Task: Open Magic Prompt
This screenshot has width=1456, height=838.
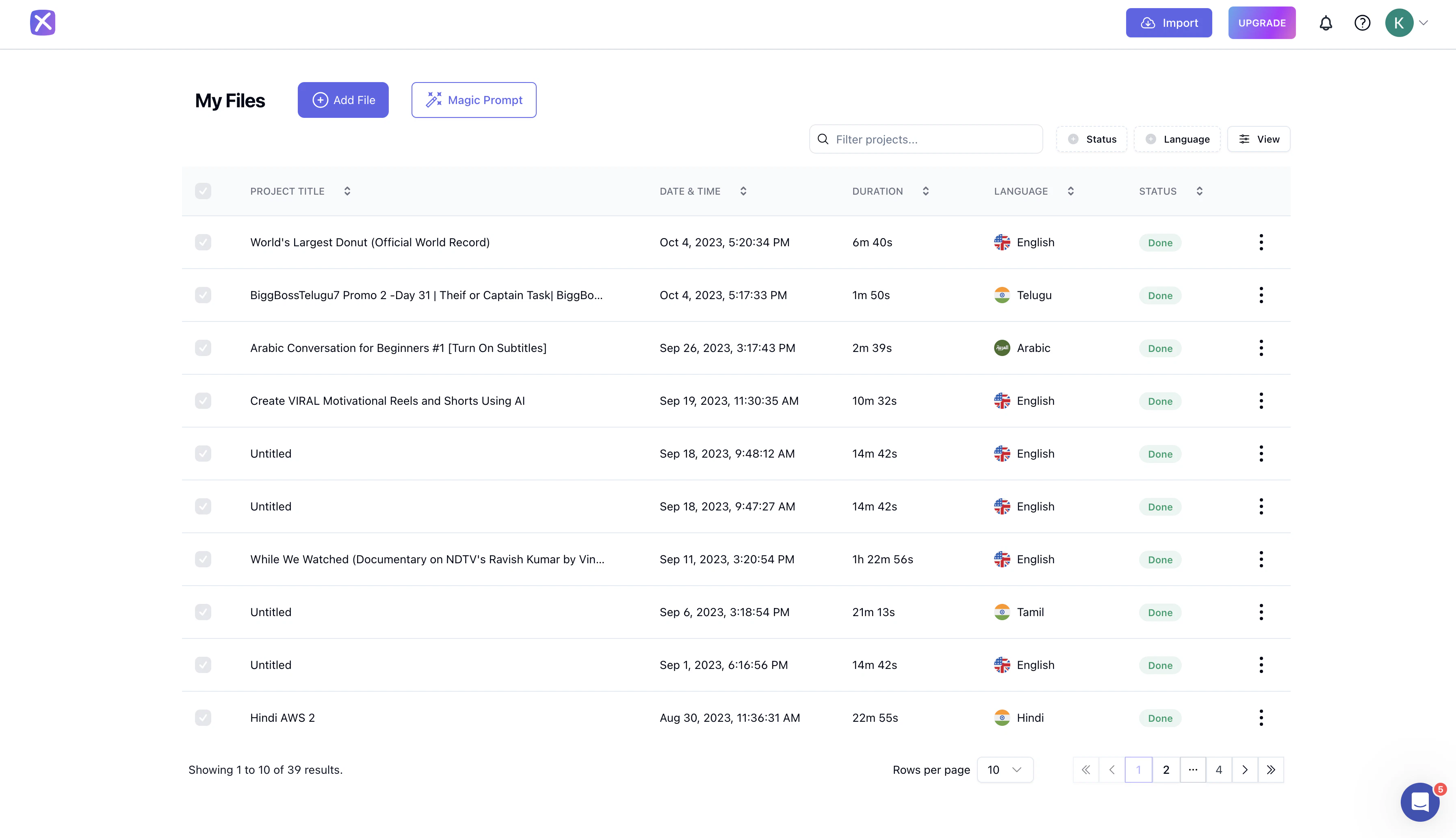Action: [473, 100]
